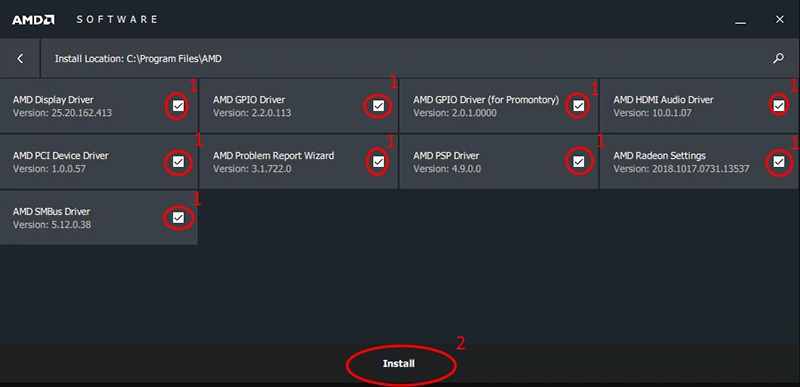This screenshot has width=800, height=387.
Task: Toggle the AMD PSP Driver checkbox
Action: click(x=578, y=162)
